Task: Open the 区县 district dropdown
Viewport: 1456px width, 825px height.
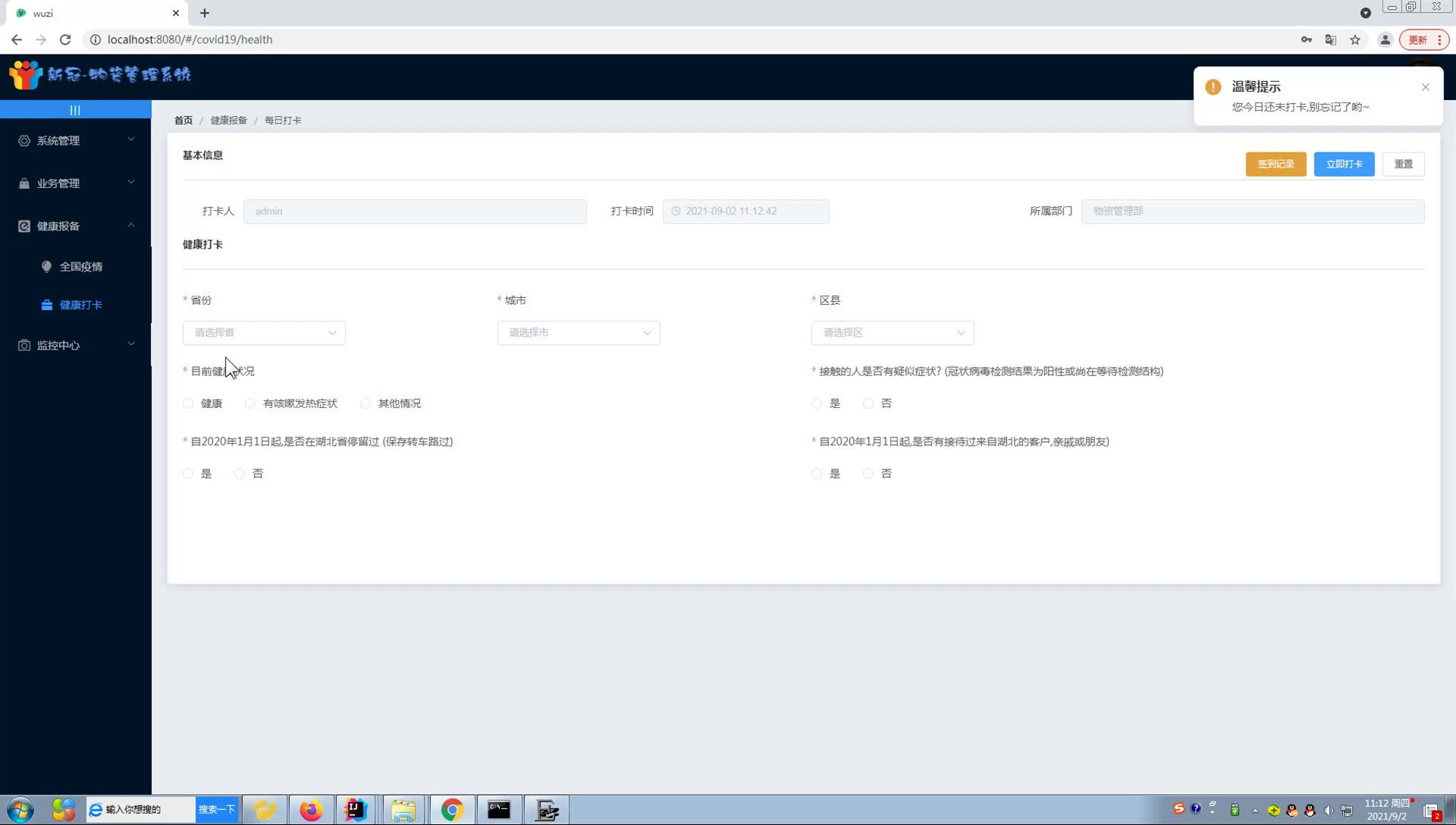Action: click(893, 333)
